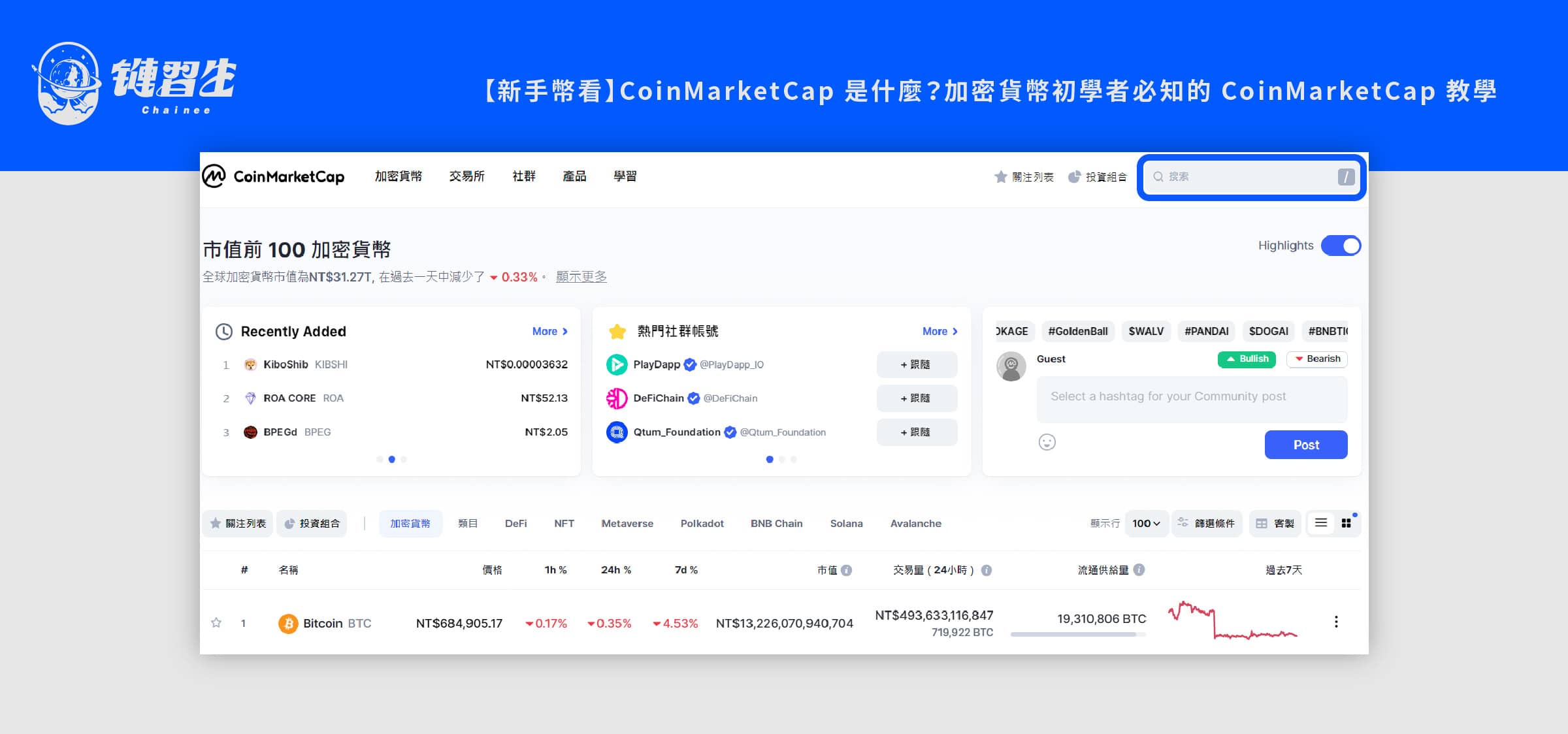Click the ROA CORE coin icon
Viewport: 1568px width, 734px height.
[250, 398]
